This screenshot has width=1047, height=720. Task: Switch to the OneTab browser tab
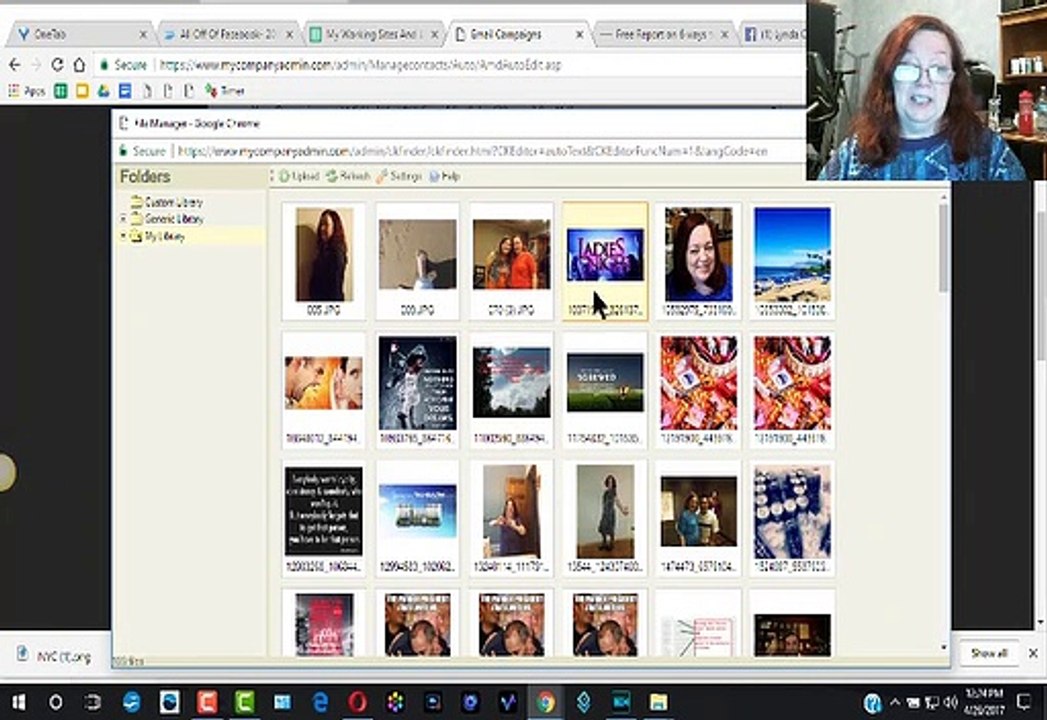pyautogui.click(x=79, y=33)
